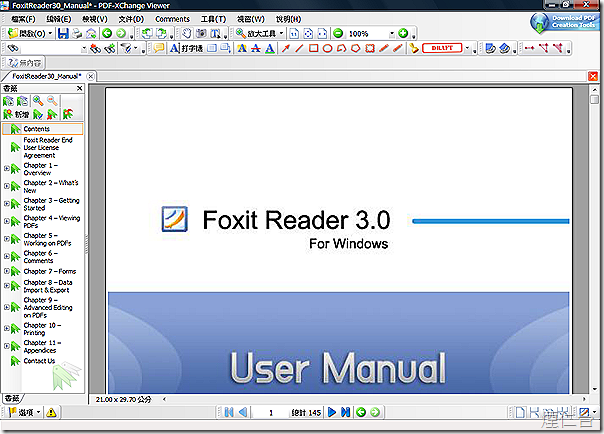This screenshot has height=434, width=604.
Task: Select the Perimeter measuring tool
Action: (544, 48)
